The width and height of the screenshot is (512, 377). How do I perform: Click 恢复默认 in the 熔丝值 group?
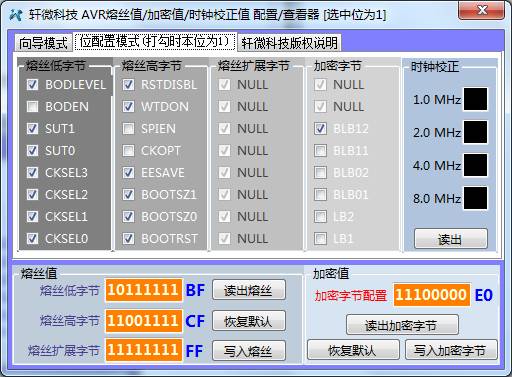coord(249,321)
